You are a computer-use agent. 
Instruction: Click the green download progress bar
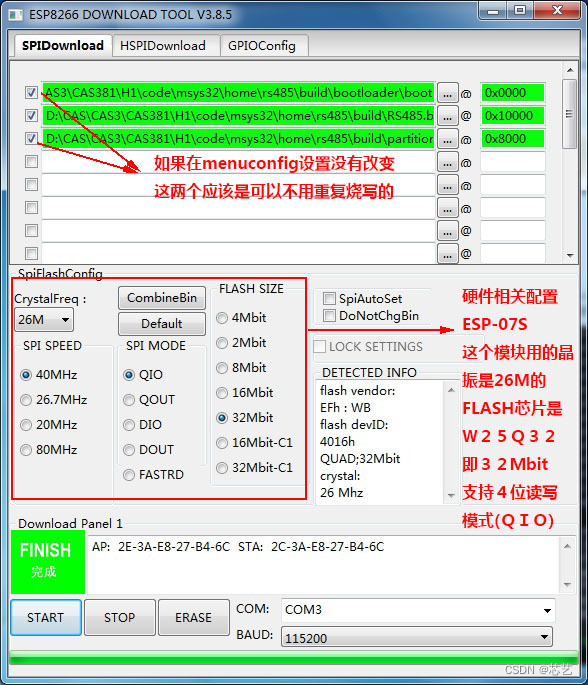294,657
